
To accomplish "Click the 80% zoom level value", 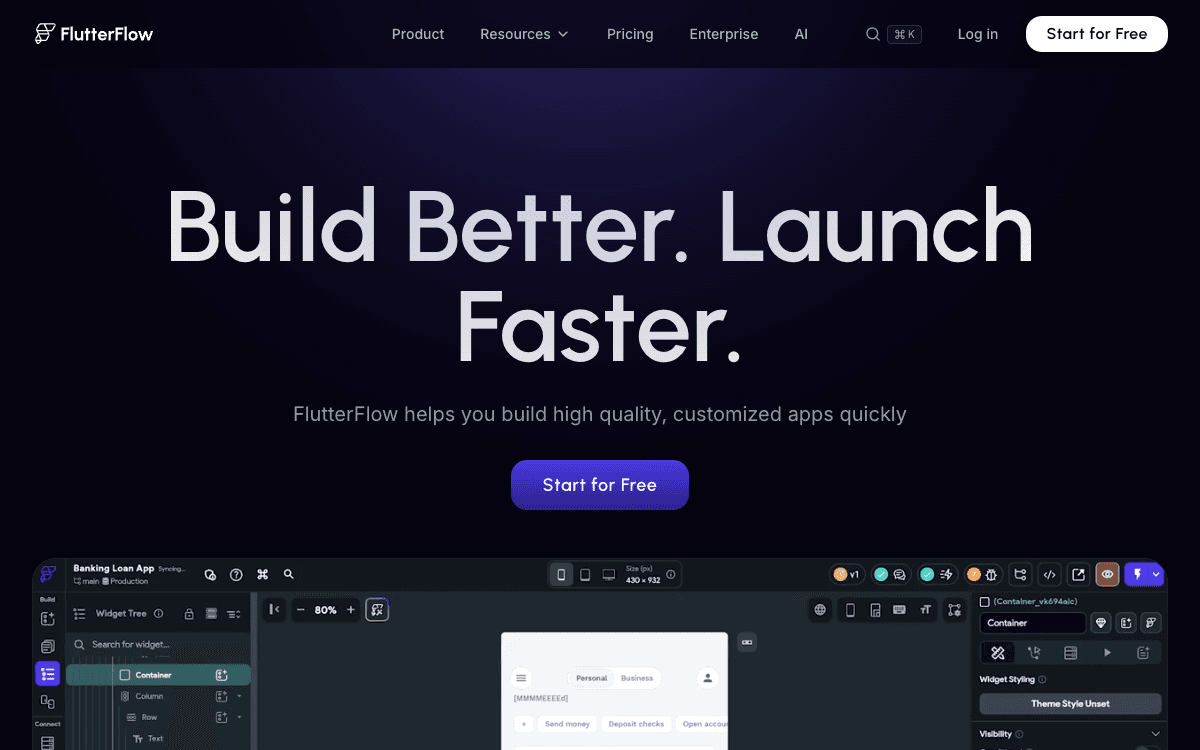I will [325, 610].
